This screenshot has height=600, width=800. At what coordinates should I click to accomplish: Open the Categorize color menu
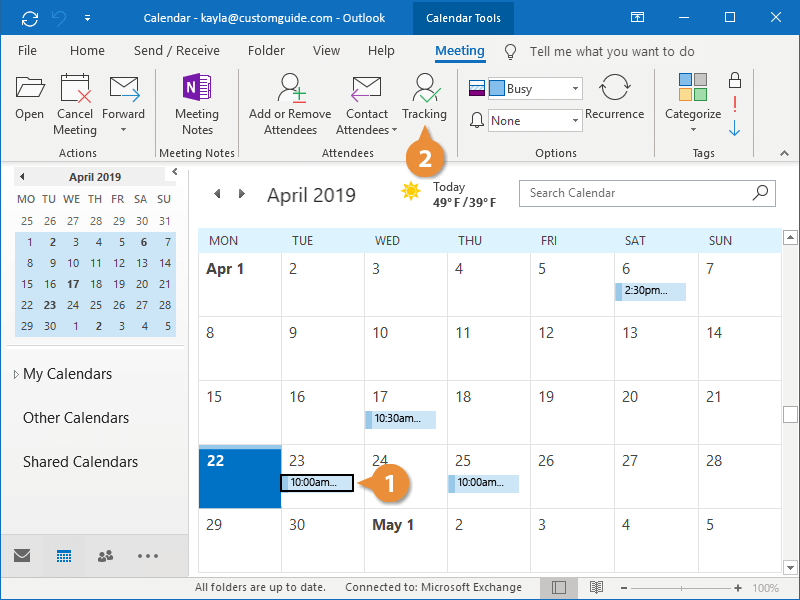coord(693,103)
